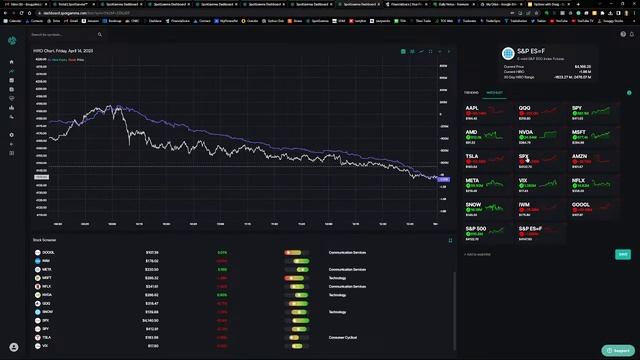Open the first browser tab
The height and width of the screenshot is (360, 640).
coord(25,4)
